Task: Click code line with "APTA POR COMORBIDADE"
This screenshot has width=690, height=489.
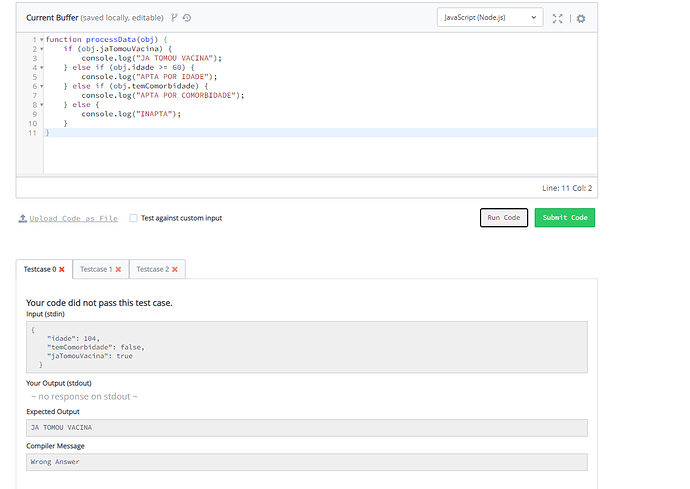Action: point(162,96)
